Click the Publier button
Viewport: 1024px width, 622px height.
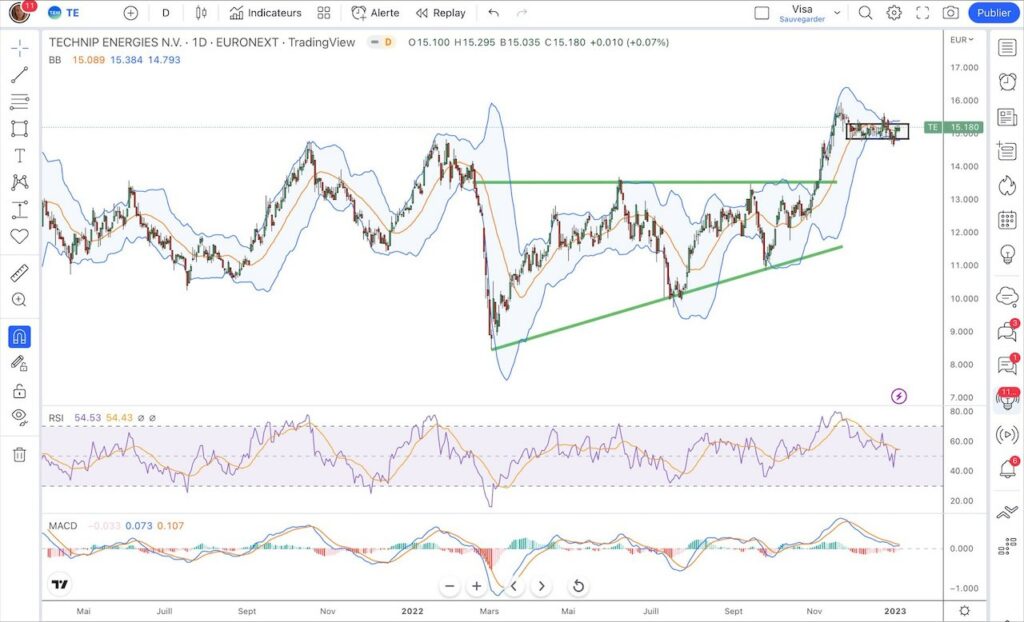pos(993,12)
